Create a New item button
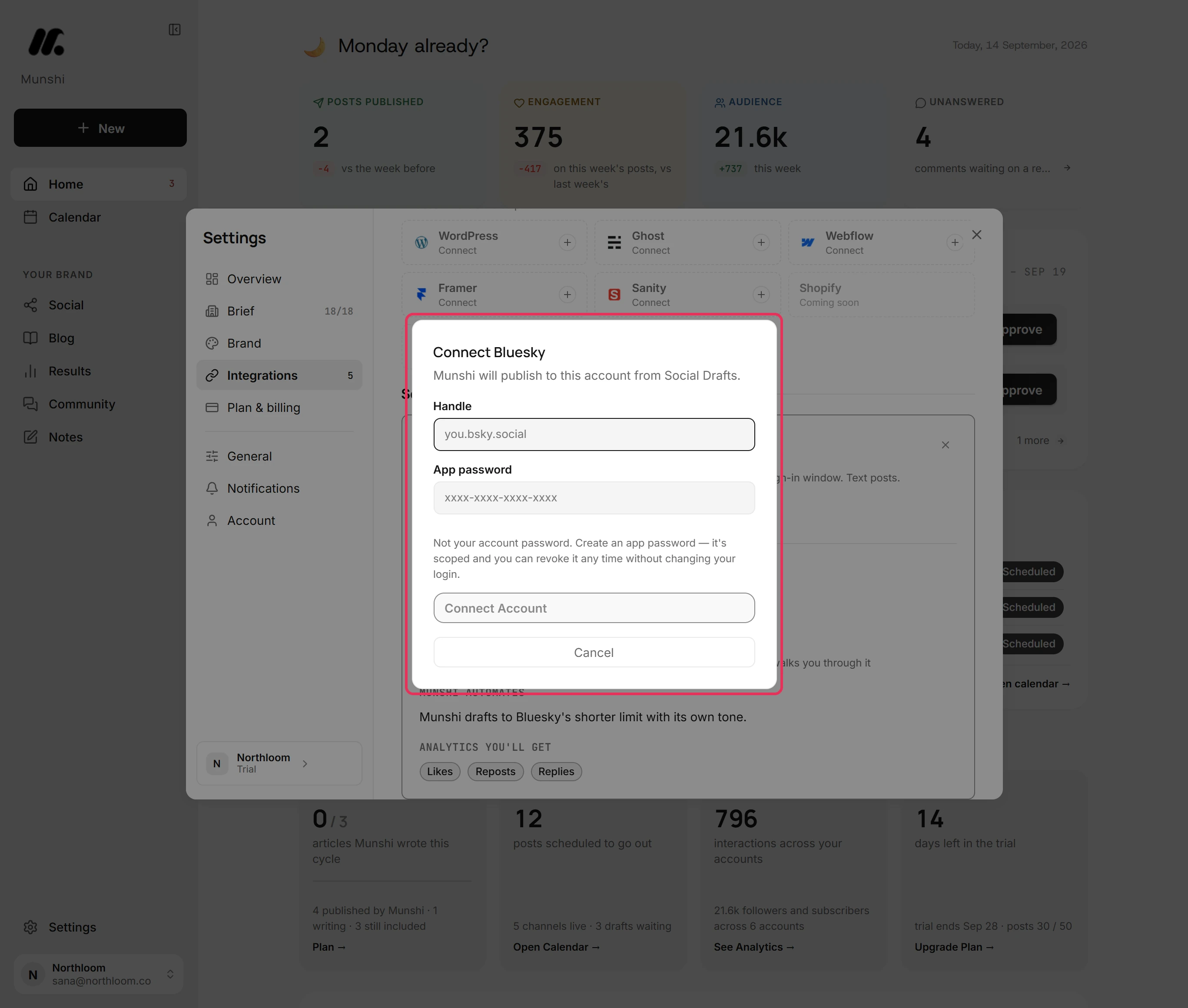1188x1008 pixels. (100, 128)
